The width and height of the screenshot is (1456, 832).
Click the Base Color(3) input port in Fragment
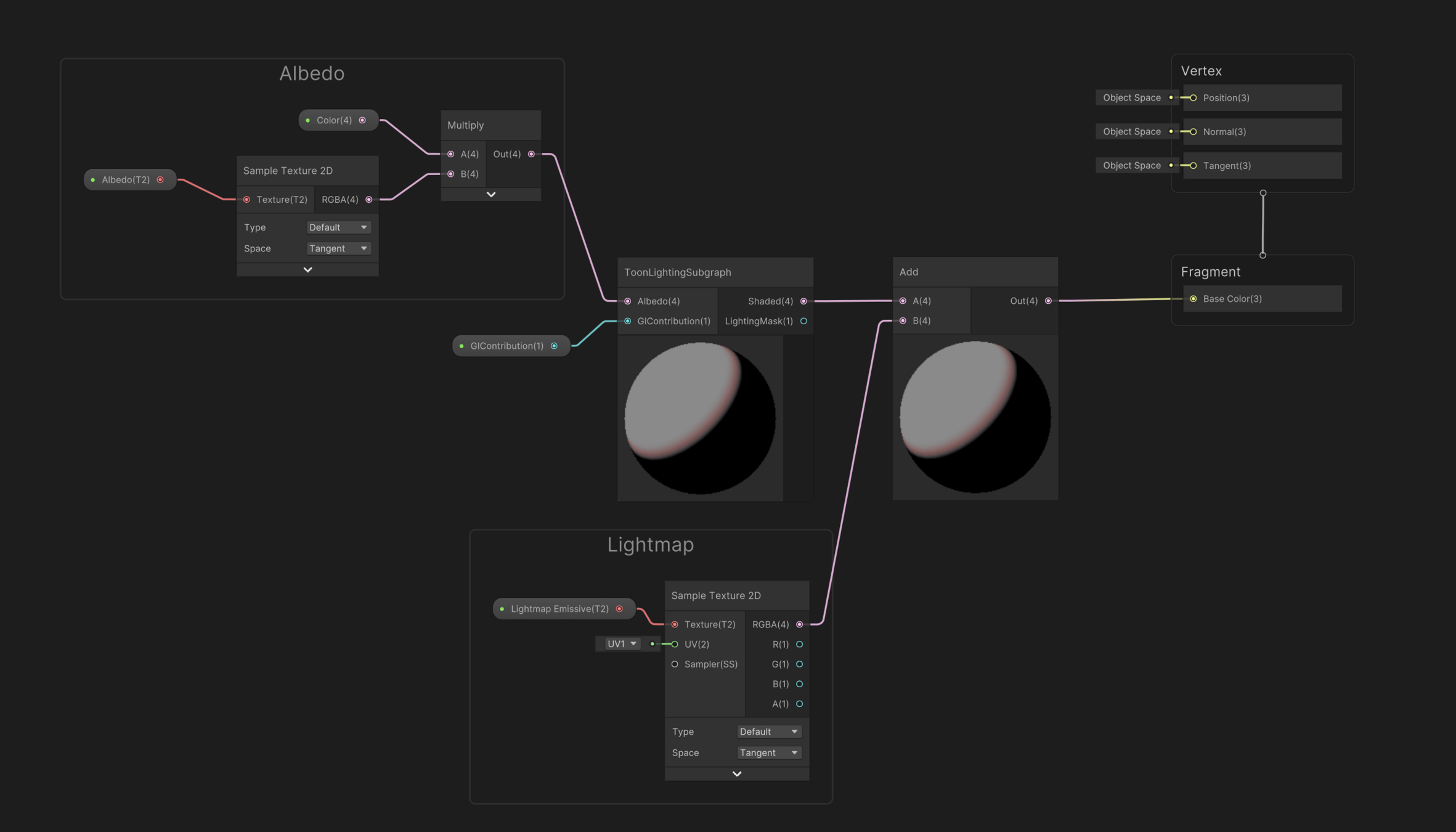[x=1194, y=299]
